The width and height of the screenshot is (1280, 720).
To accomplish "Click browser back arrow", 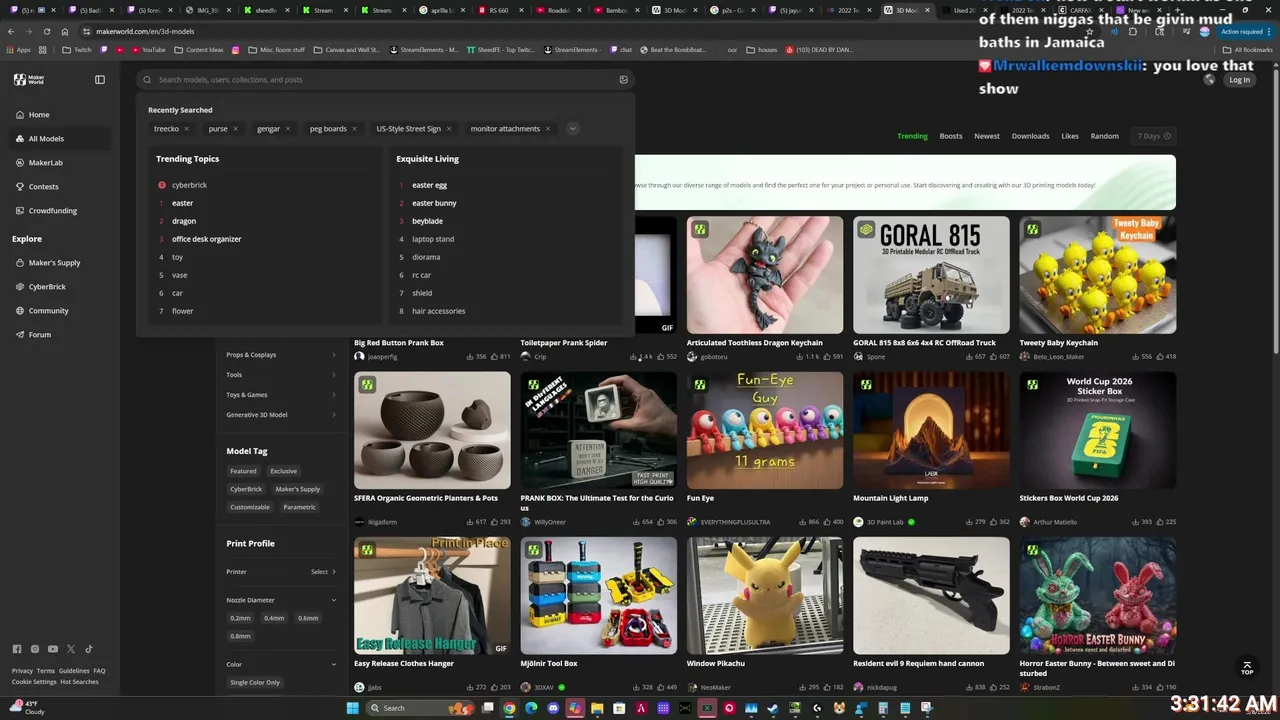I will click(x=11, y=31).
